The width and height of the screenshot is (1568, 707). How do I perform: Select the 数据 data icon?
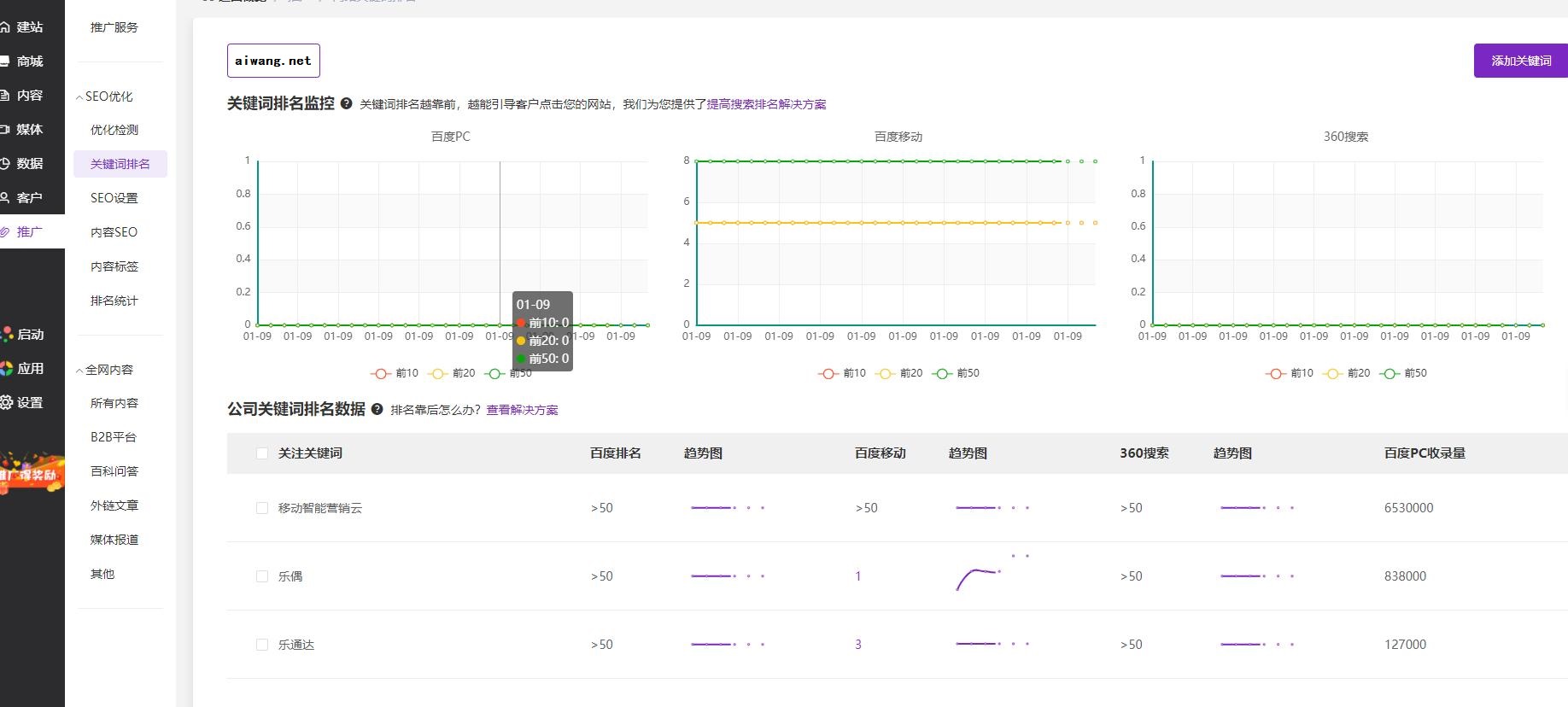point(5,164)
